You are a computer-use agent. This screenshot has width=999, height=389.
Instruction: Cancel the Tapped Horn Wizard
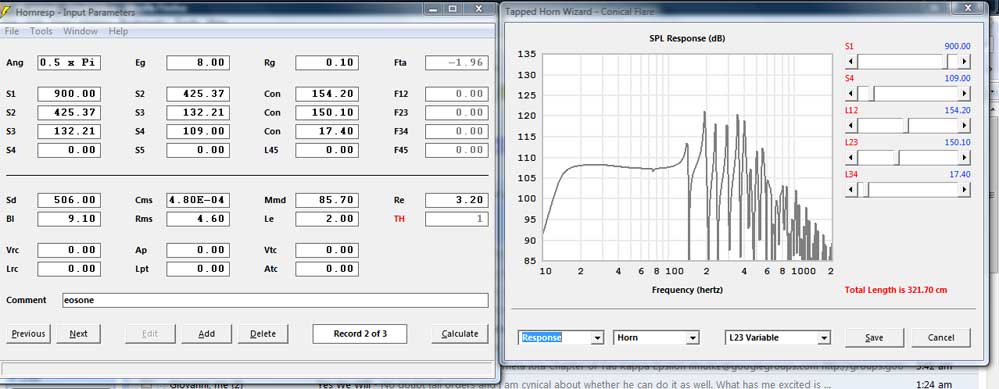[x=941, y=337]
